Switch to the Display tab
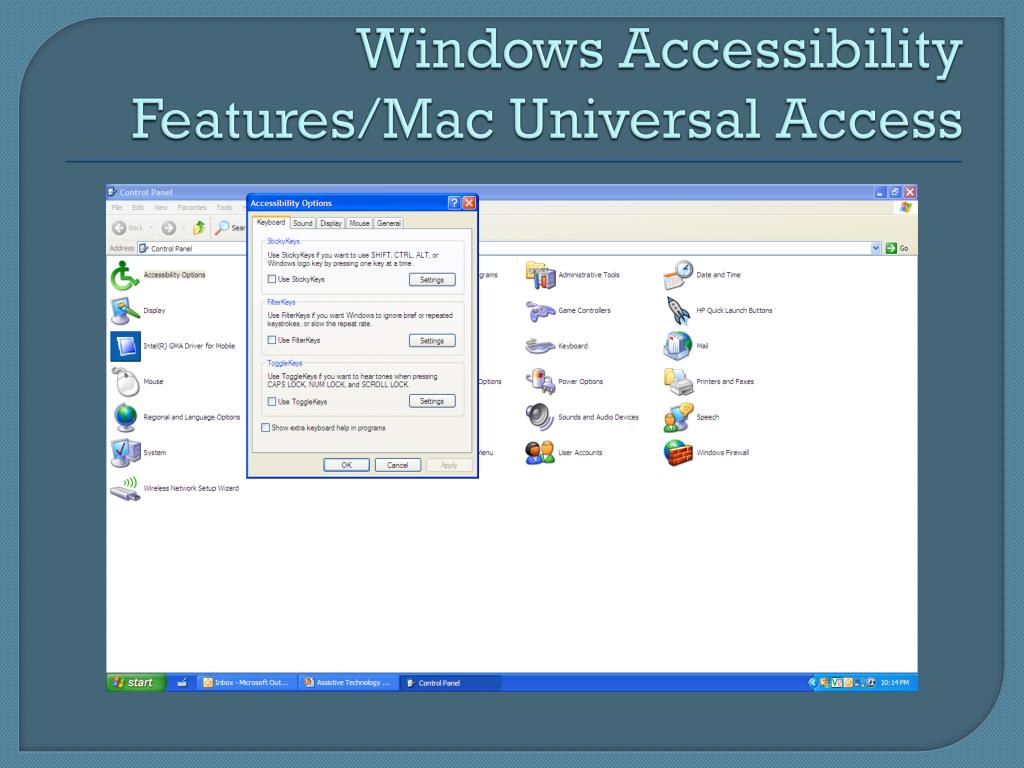Image resolution: width=1024 pixels, height=768 pixels. (x=331, y=223)
